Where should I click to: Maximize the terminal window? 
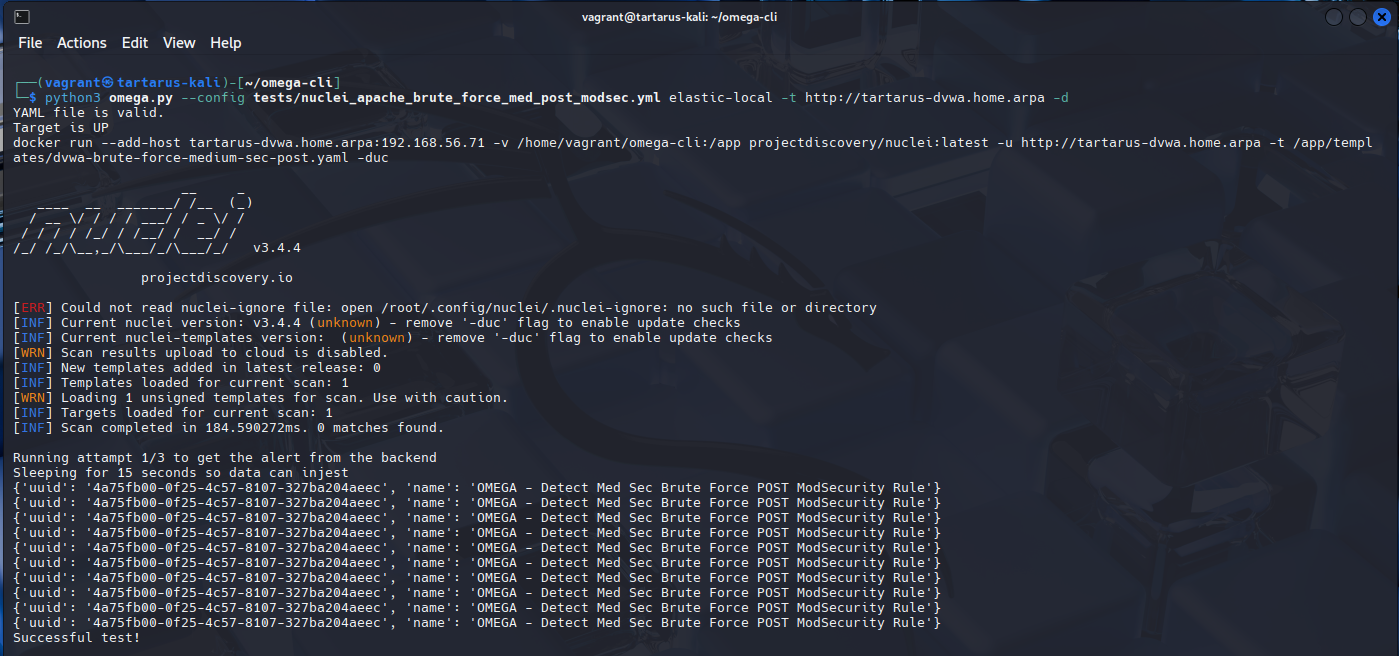pyautogui.click(x=1357, y=17)
